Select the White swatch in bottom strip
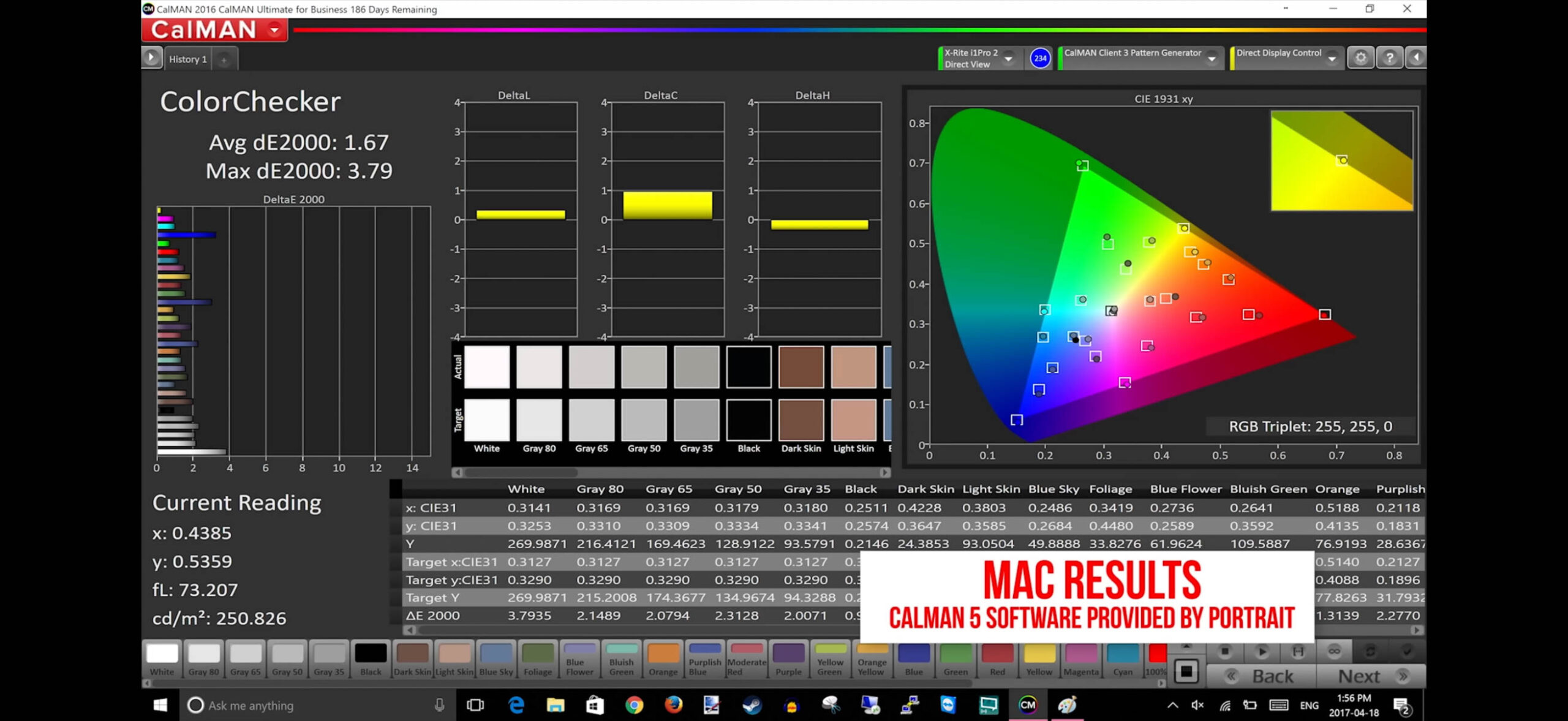 coord(162,659)
